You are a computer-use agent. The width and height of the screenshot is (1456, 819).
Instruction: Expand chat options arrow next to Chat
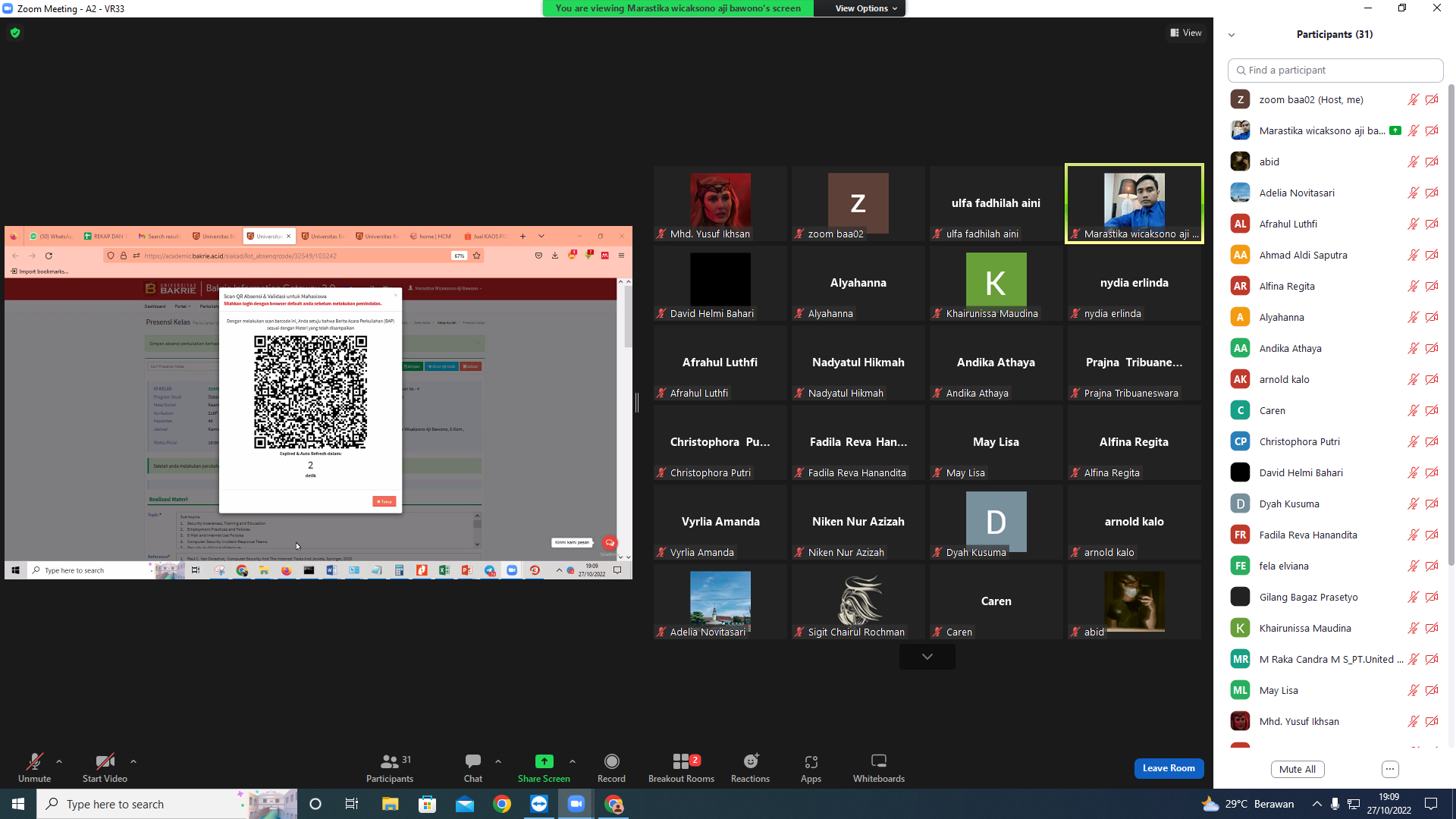498,761
